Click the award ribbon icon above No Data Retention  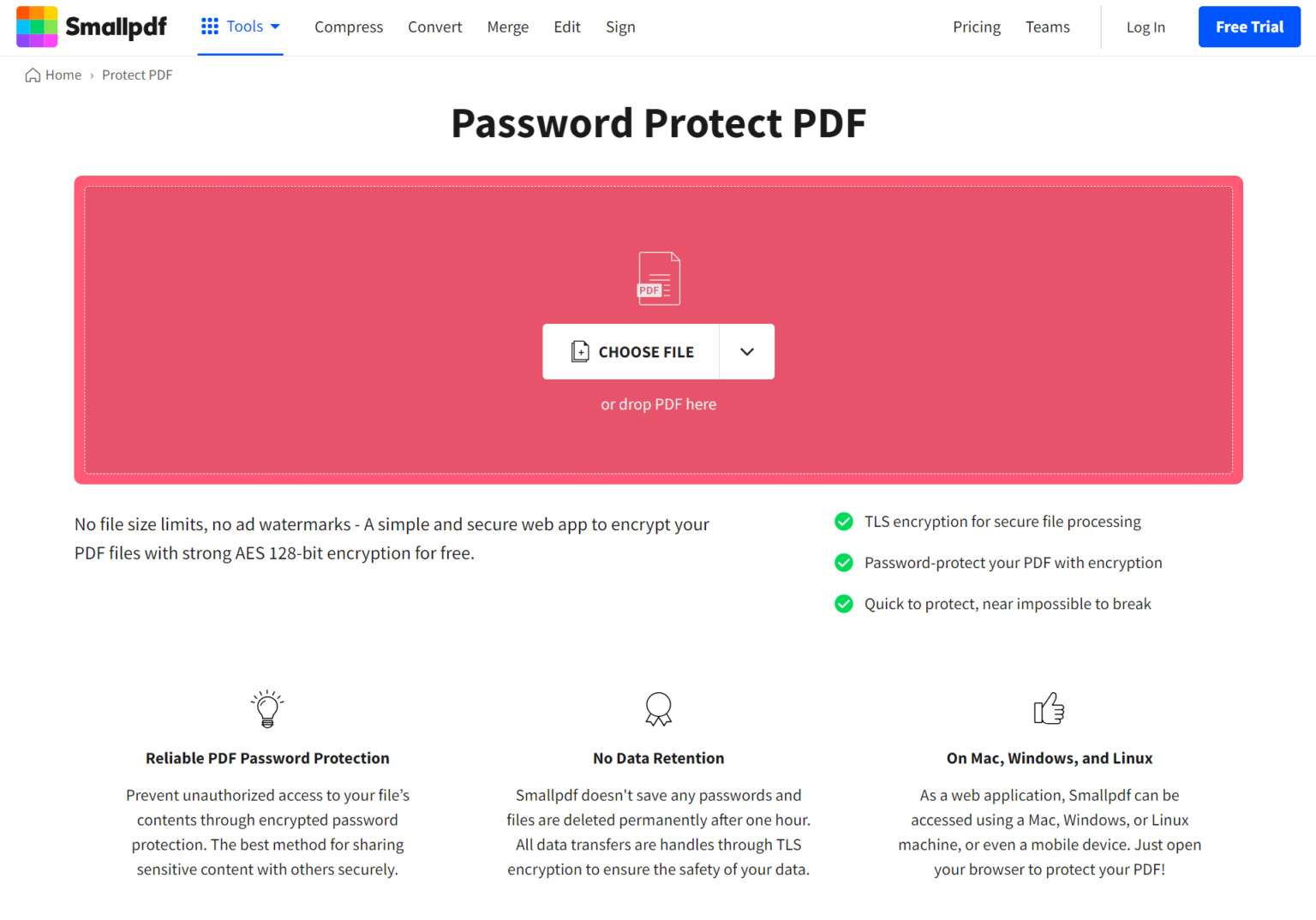(658, 709)
